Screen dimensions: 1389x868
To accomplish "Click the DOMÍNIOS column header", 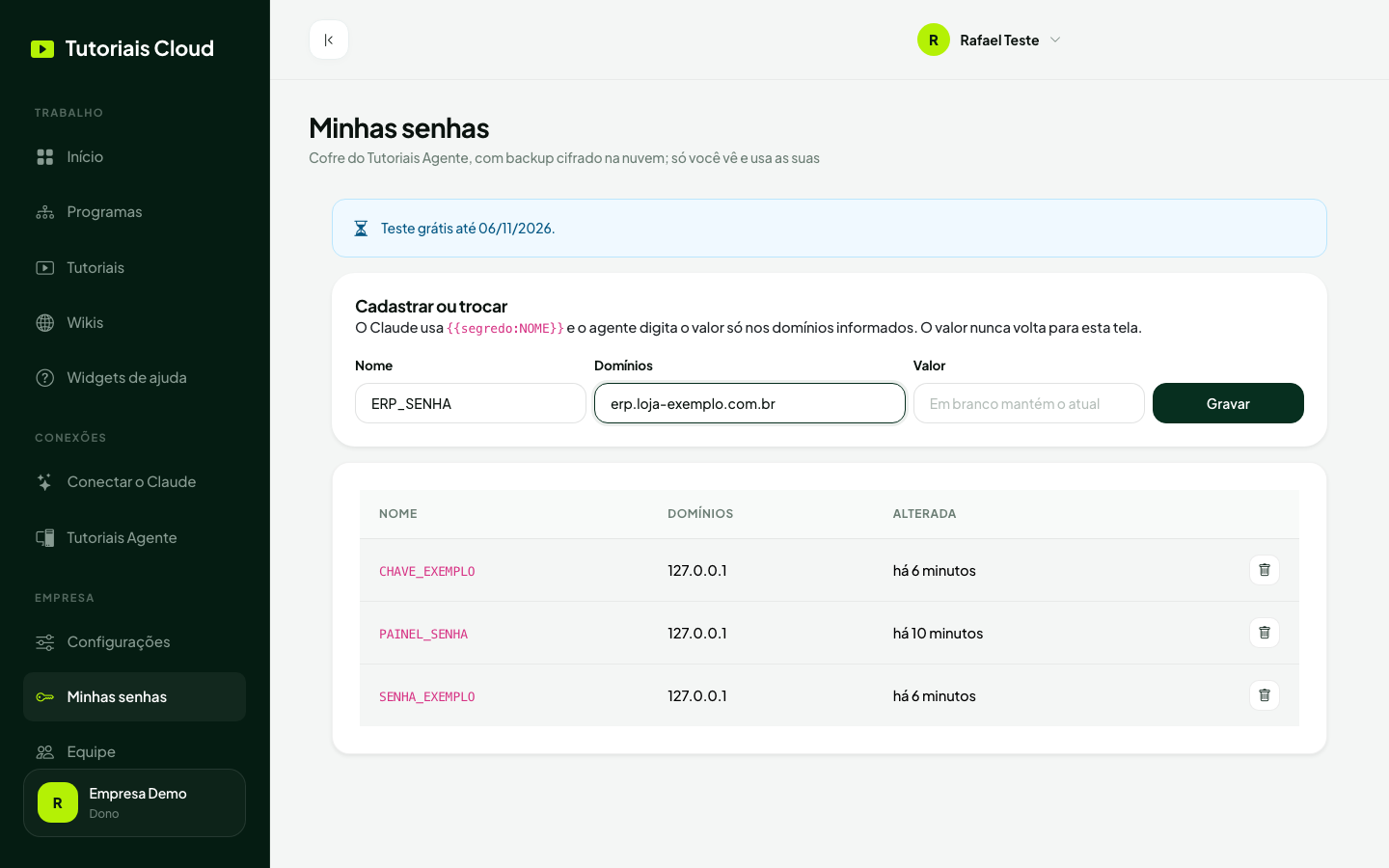I will pyautogui.click(x=700, y=514).
